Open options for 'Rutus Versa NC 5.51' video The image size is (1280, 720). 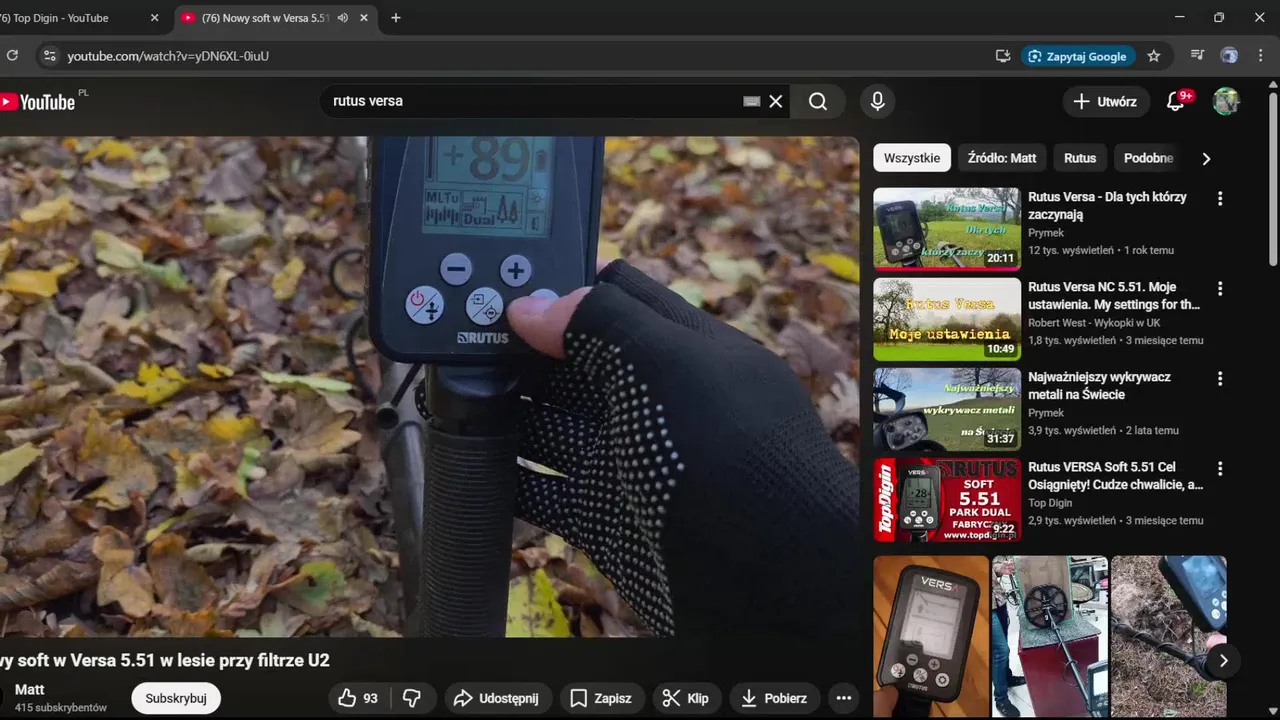(1220, 288)
